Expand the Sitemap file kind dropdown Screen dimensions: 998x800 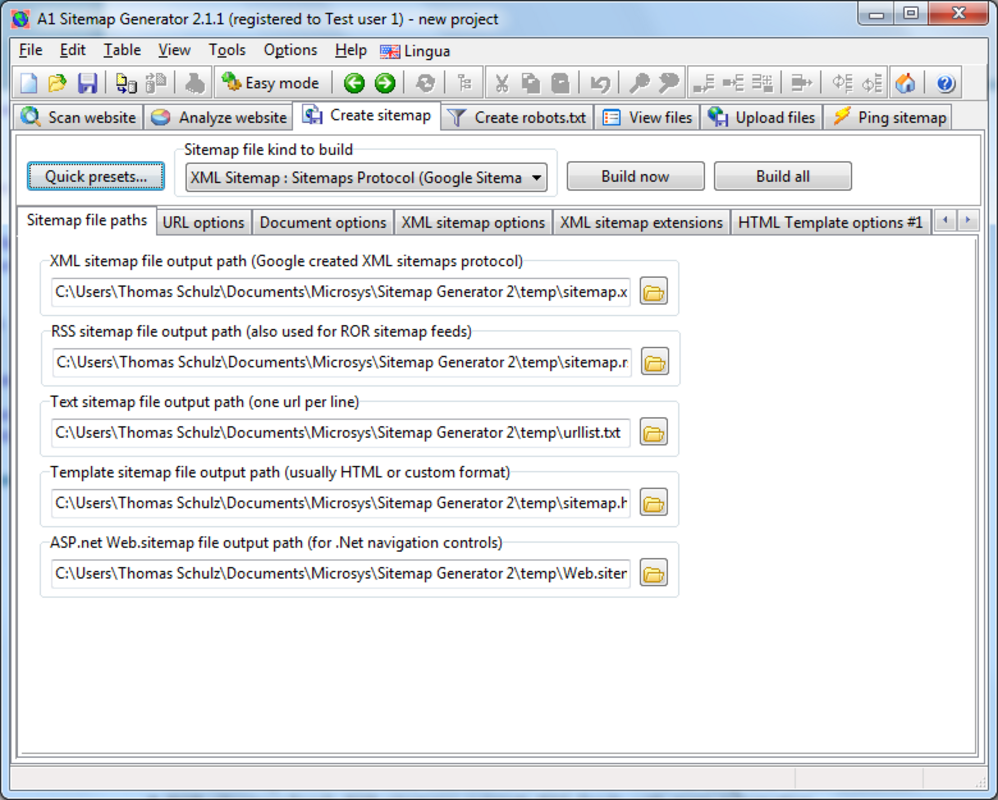click(537, 178)
